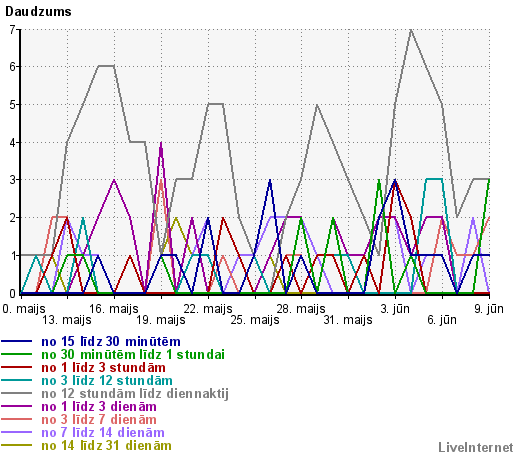The width and height of the screenshot is (520, 457).
Task: Click the 'no 1 līdz 3 dienām' legend label
Action: click(x=99, y=407)
